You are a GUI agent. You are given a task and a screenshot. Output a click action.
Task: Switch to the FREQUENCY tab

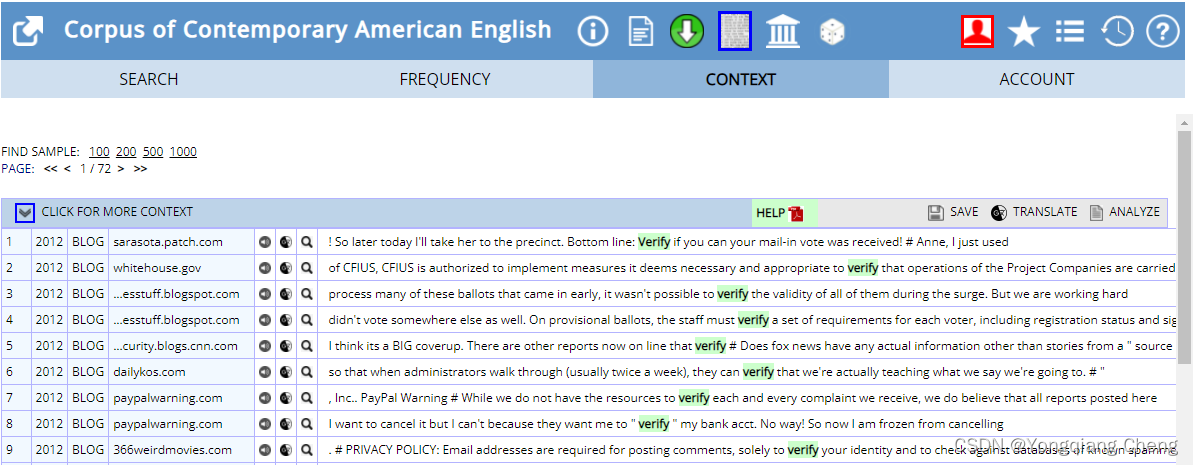click(x=445, y=79)
